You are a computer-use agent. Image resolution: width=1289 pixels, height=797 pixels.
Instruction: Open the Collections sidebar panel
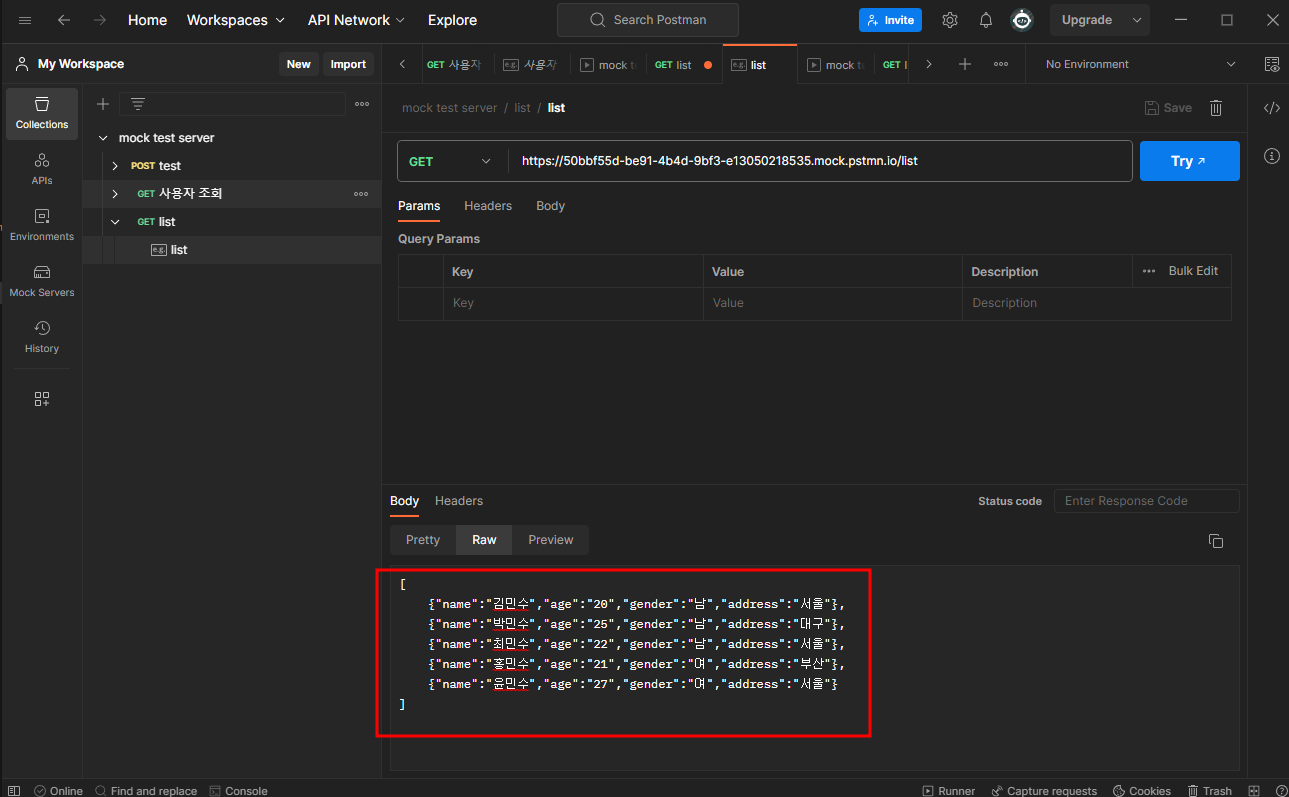(x=41, y=113)
